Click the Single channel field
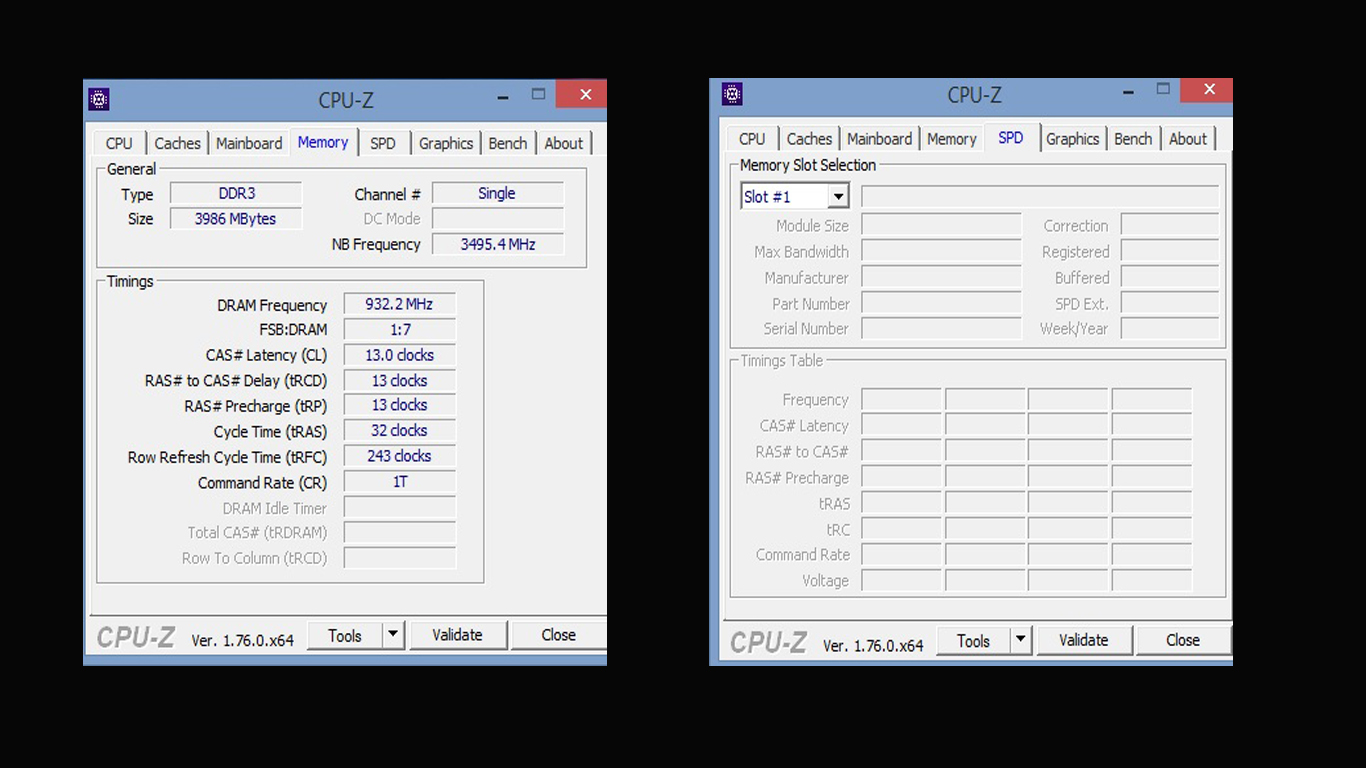 click(x=498, y=193)
